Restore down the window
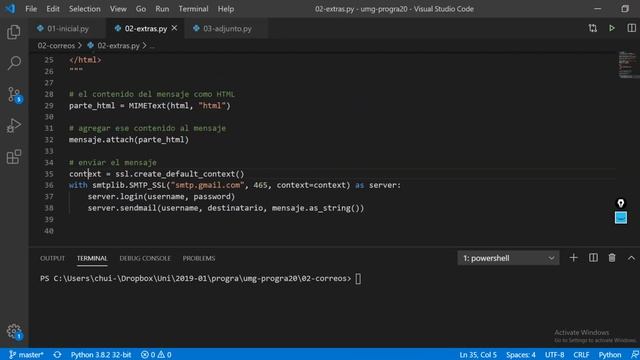Image resolution: width=640 pixels, height=360 pixels. point(625,9)
